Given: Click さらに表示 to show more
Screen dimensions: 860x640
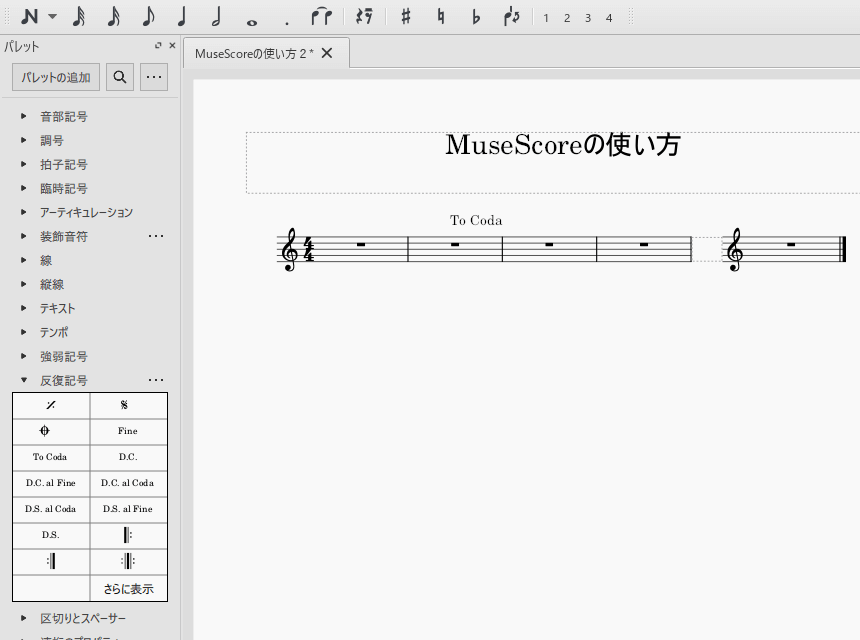Looking at the screenshot, I should pos(128,589).
